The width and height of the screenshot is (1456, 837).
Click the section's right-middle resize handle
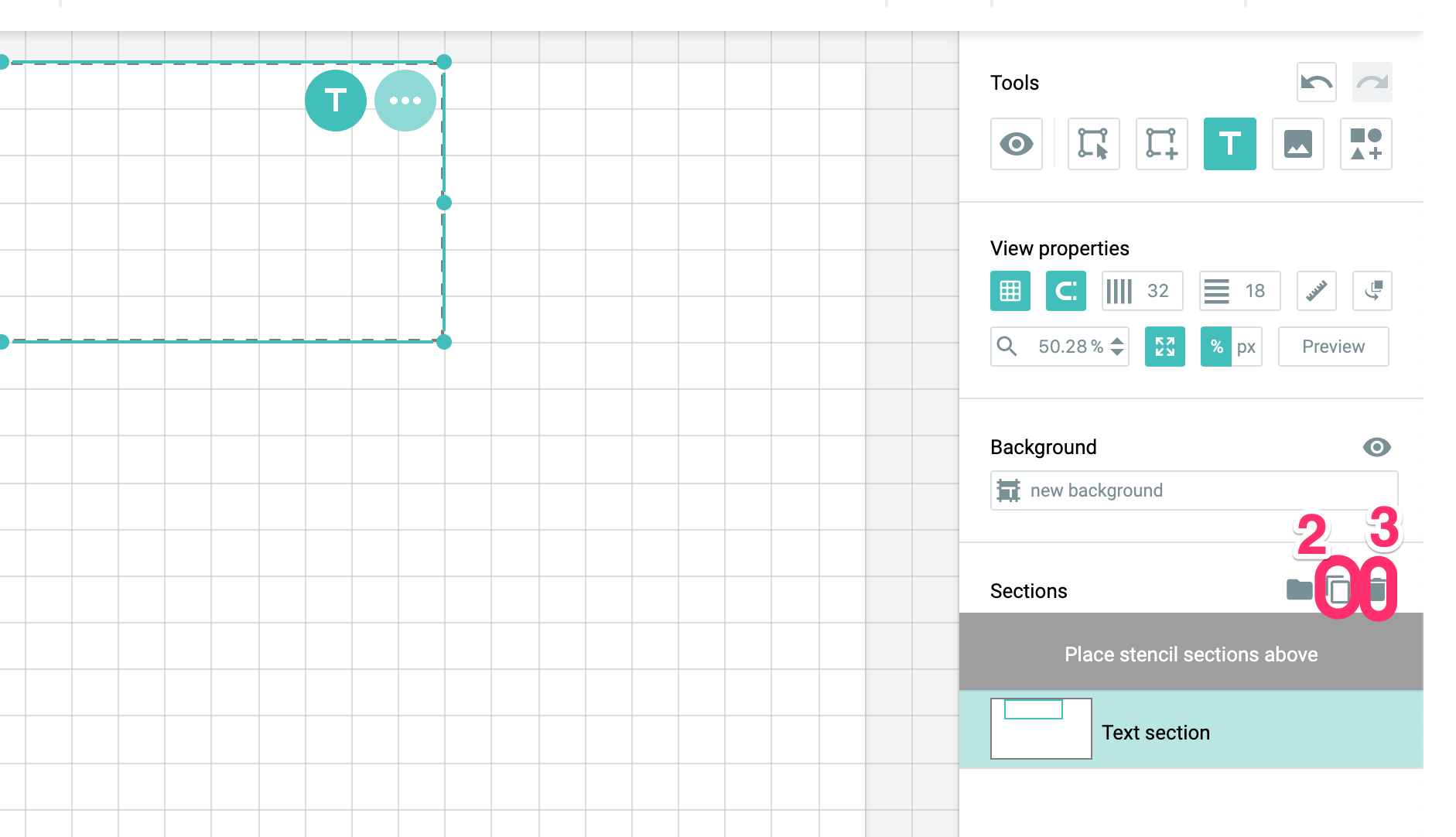tap(444, 203)
